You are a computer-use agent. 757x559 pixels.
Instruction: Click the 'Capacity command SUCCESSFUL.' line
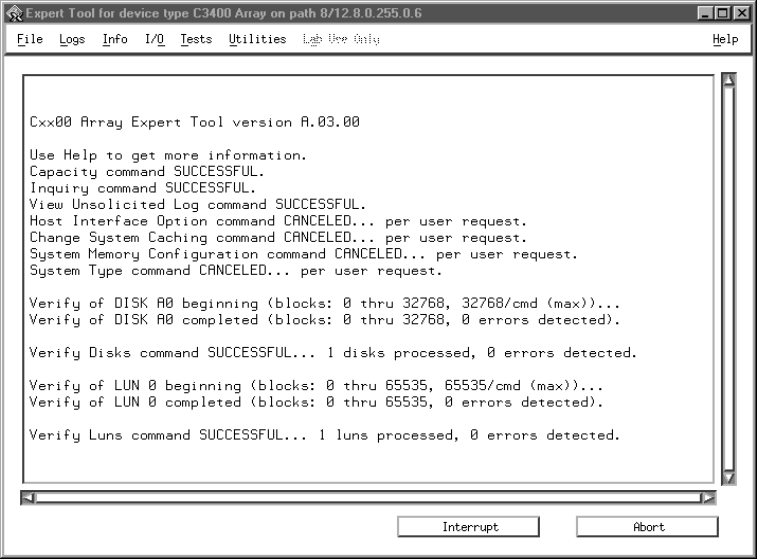point(147,171)
